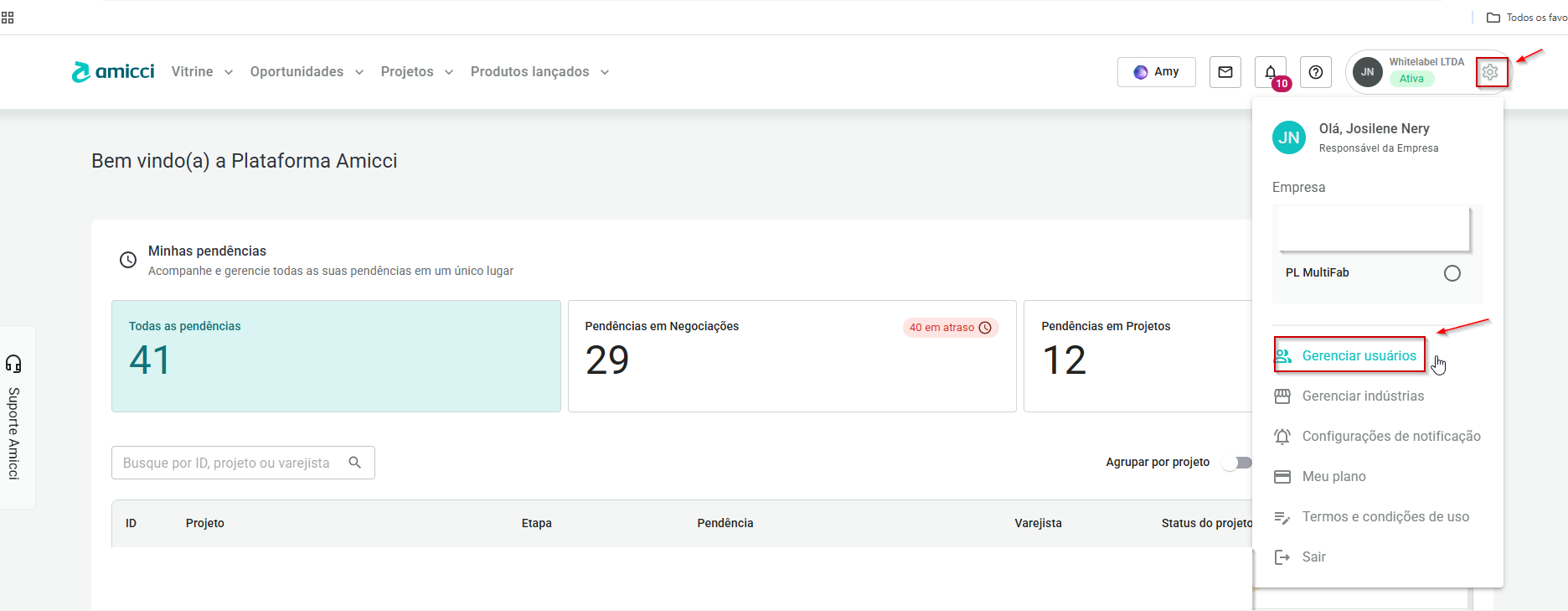The height and width of the screenshot is (611, 1568).
Task: Expand the Produtos lançados dropdown
Action: [539, 72]
